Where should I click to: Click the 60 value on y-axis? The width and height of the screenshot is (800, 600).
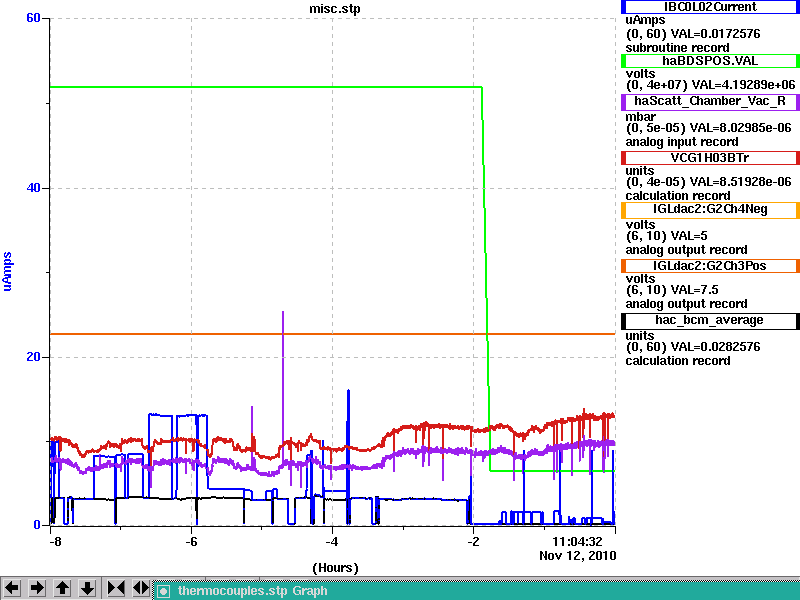(33, 18)
